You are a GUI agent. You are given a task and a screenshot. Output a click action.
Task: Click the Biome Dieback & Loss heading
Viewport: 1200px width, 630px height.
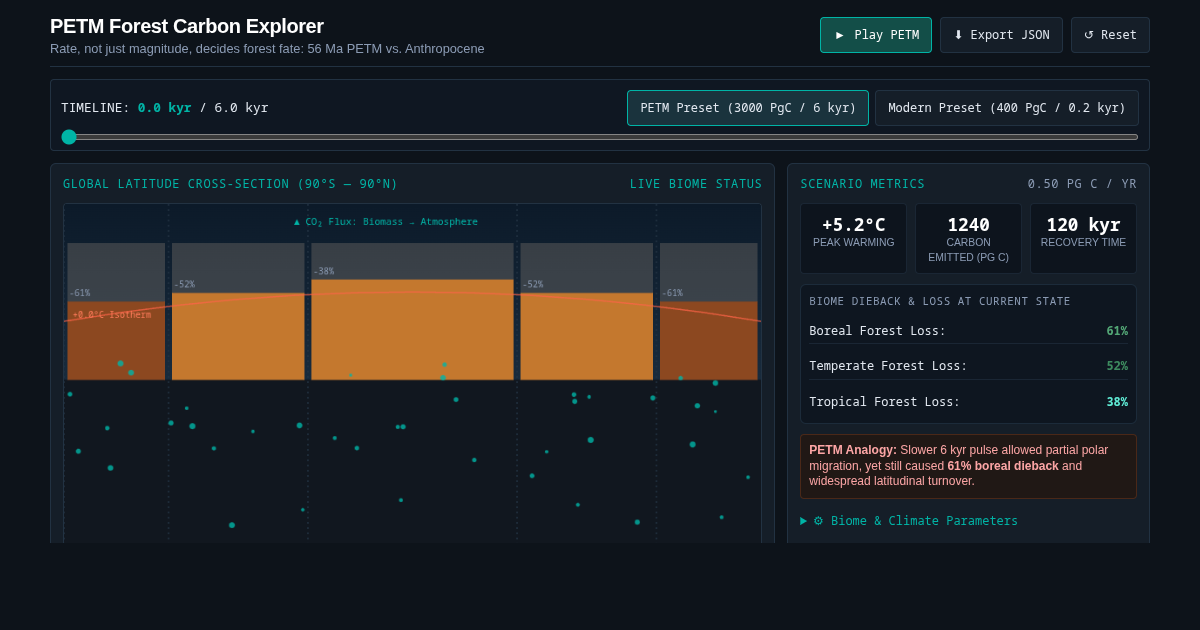click(x=940, y=301)
